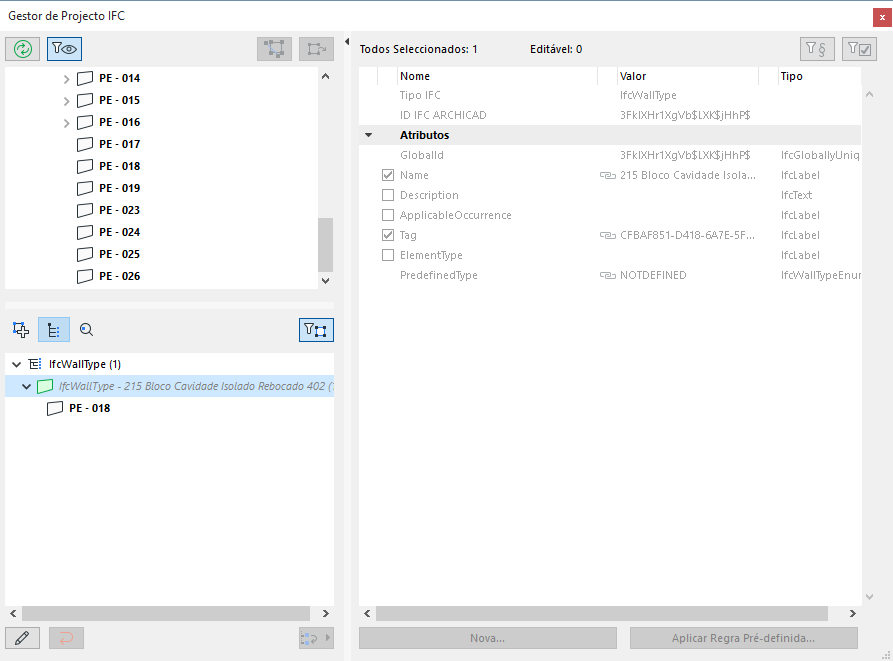Click the lower tree horizontal scrollbar left arrow
The image size is (893, 661).
[x=13, y=613]
